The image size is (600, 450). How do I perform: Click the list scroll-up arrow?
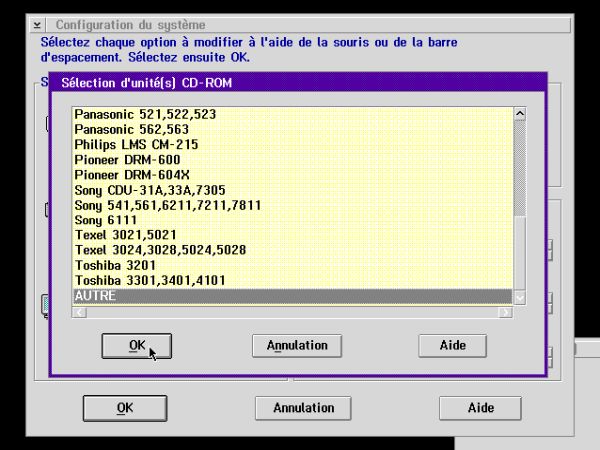[x=520, y=114]
